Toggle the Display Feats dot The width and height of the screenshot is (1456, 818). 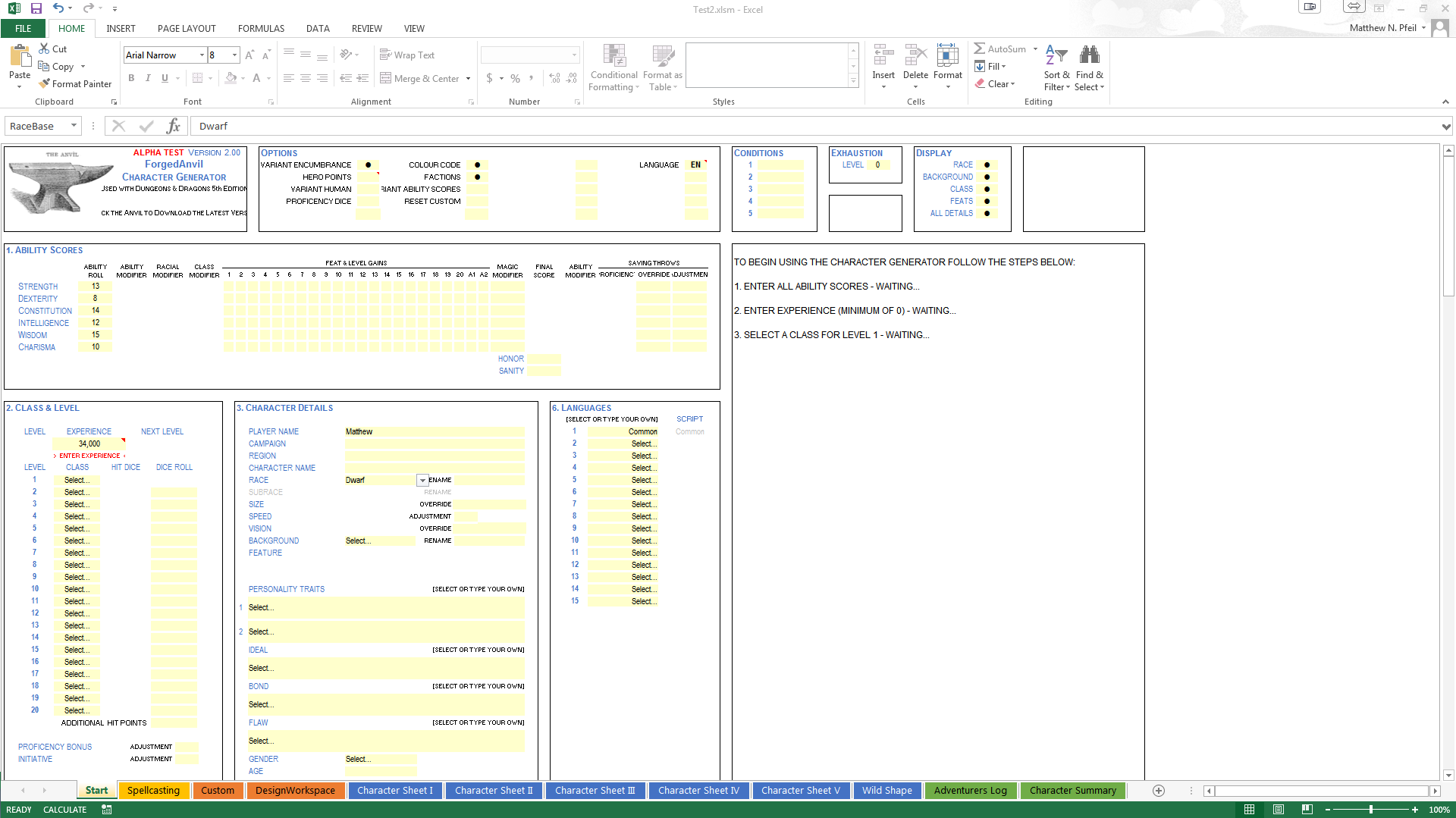click(x=987, y=201)
